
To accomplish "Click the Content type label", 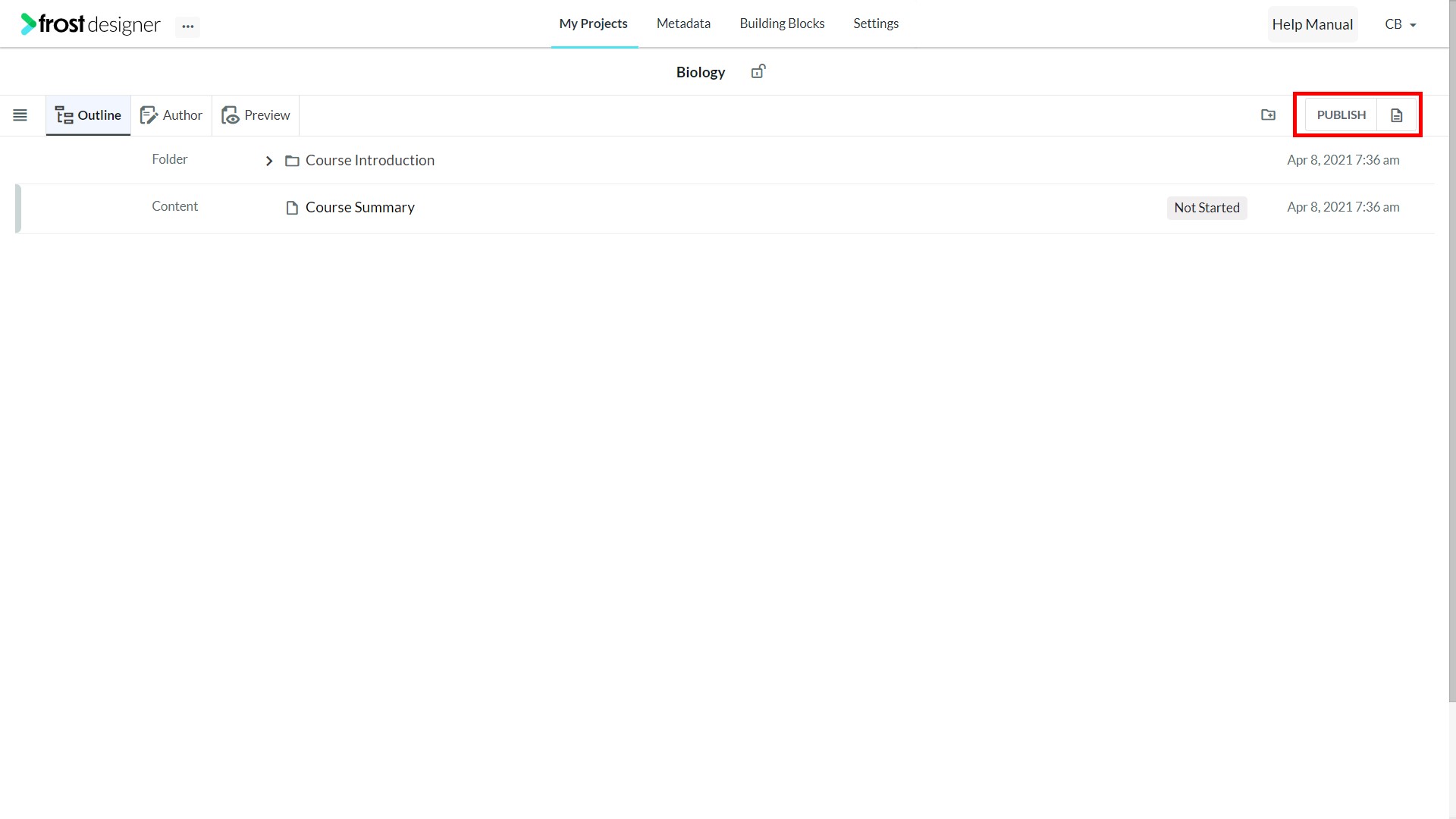I will (174, 206).
